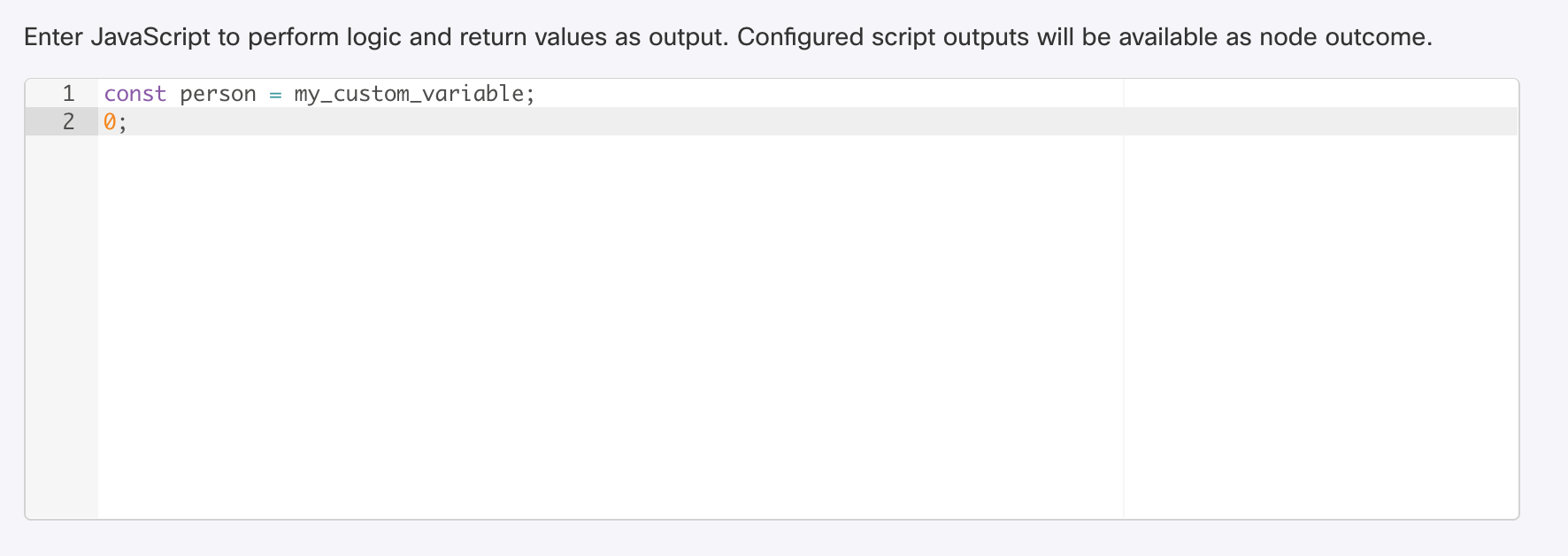The height and width of the screenshot is (556, 1568).
Task: Click the blank space after line 1 code
Action: 796,94
